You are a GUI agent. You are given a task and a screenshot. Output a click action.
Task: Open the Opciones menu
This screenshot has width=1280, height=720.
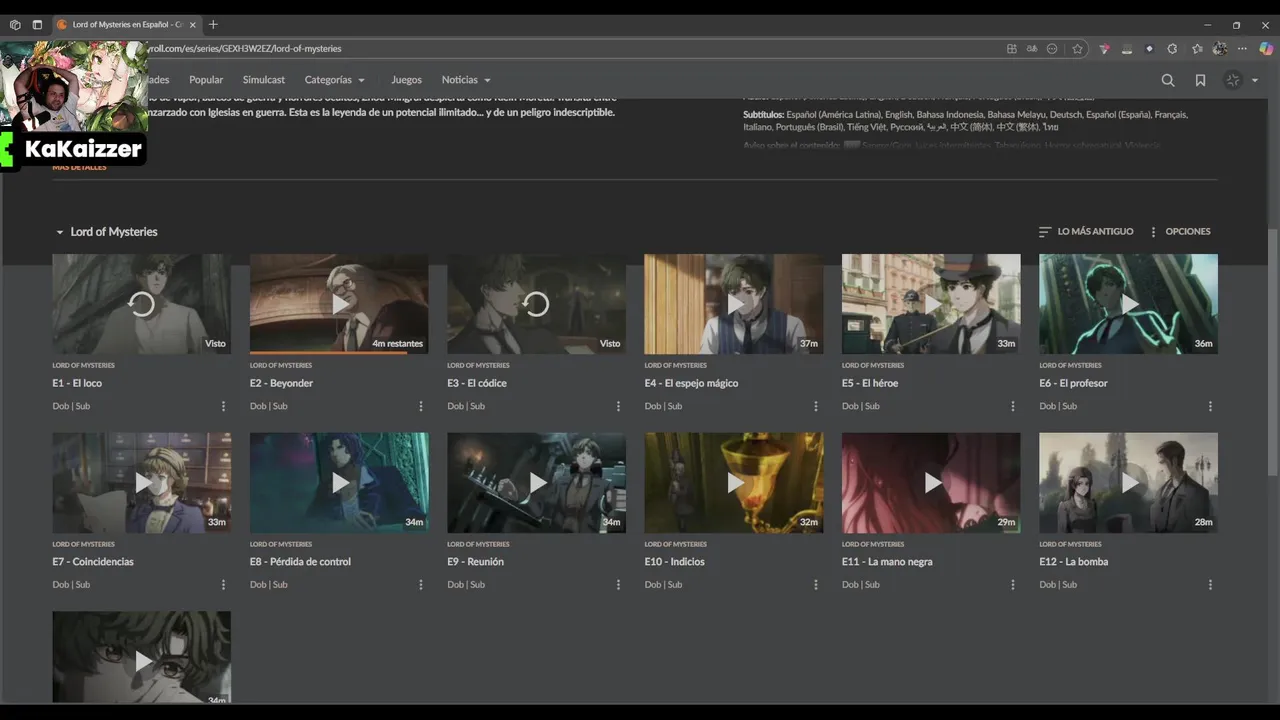coord(1180,232)
